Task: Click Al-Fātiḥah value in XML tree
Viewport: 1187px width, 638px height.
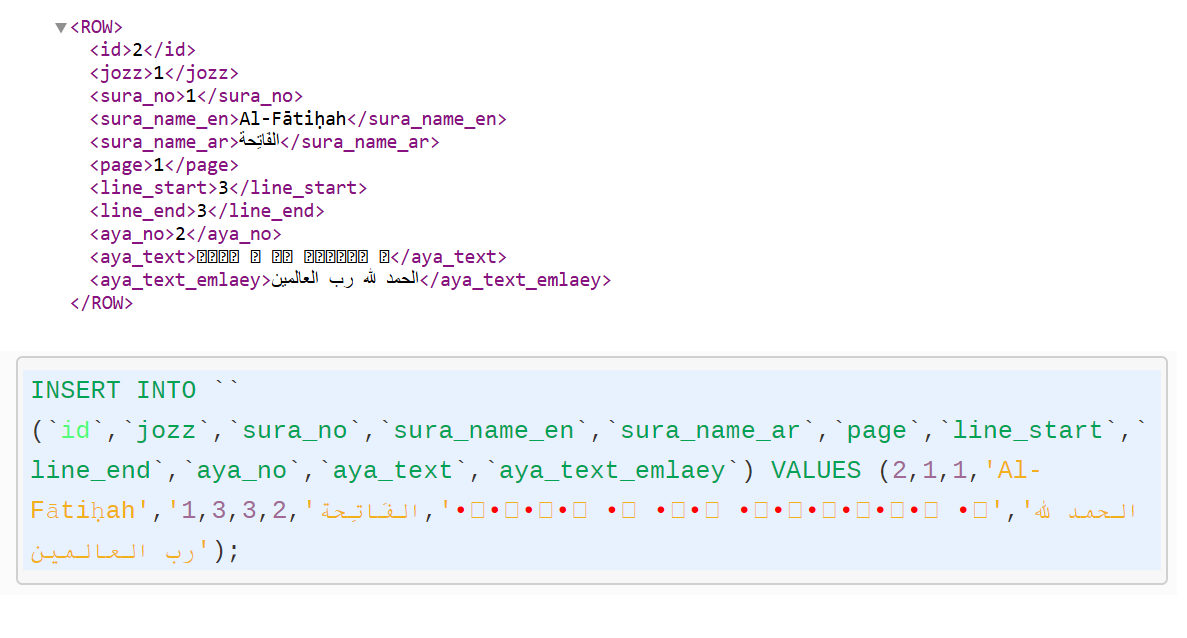Action: click(x=292, y=119)
